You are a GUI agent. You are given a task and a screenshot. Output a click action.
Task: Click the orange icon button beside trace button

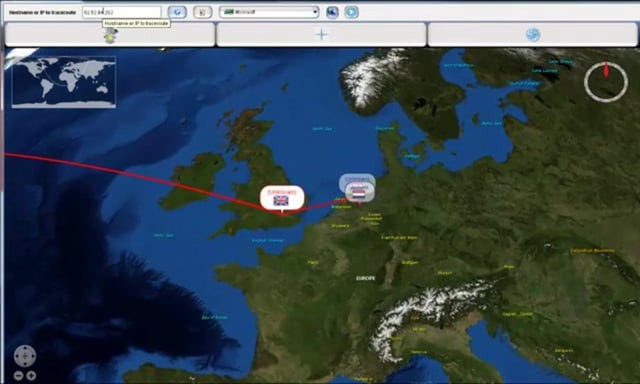(x=202, y=12)
